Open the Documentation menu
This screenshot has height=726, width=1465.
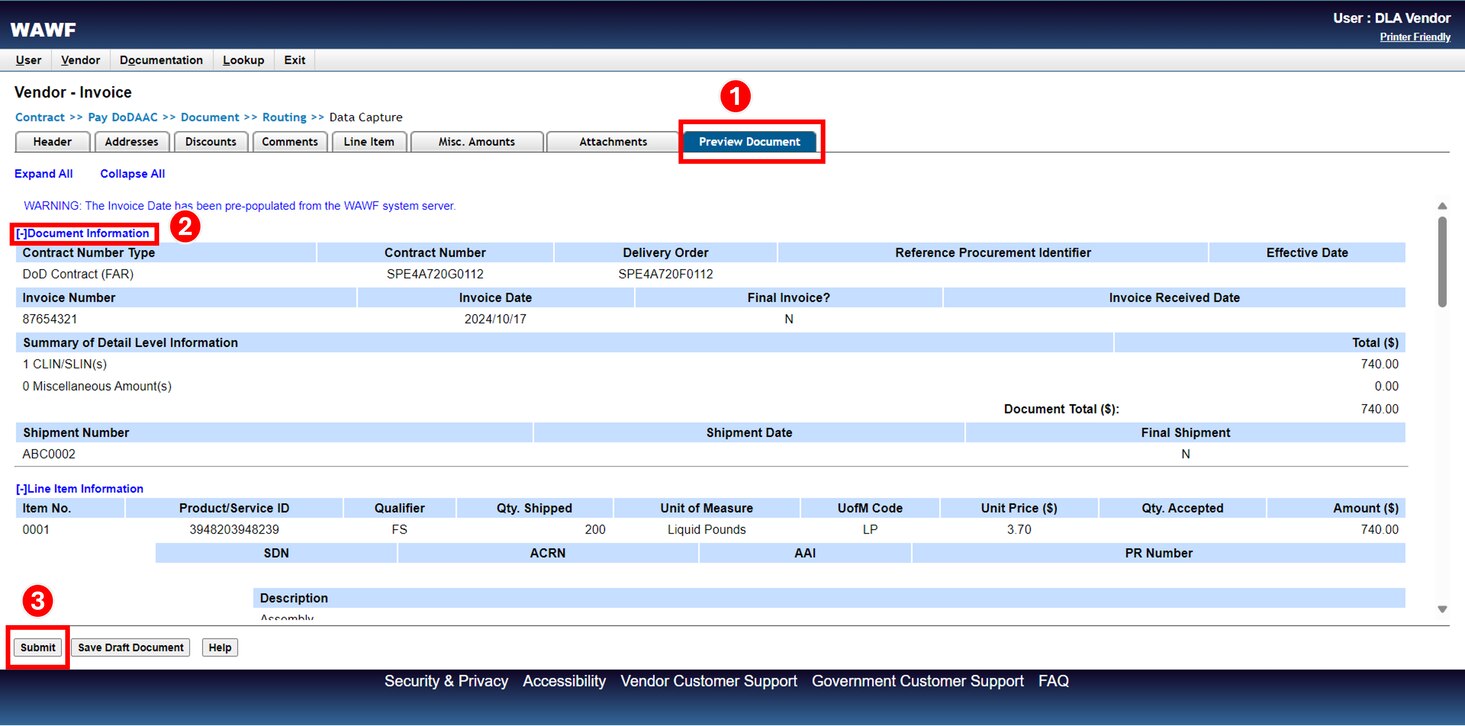coord(161,60)
